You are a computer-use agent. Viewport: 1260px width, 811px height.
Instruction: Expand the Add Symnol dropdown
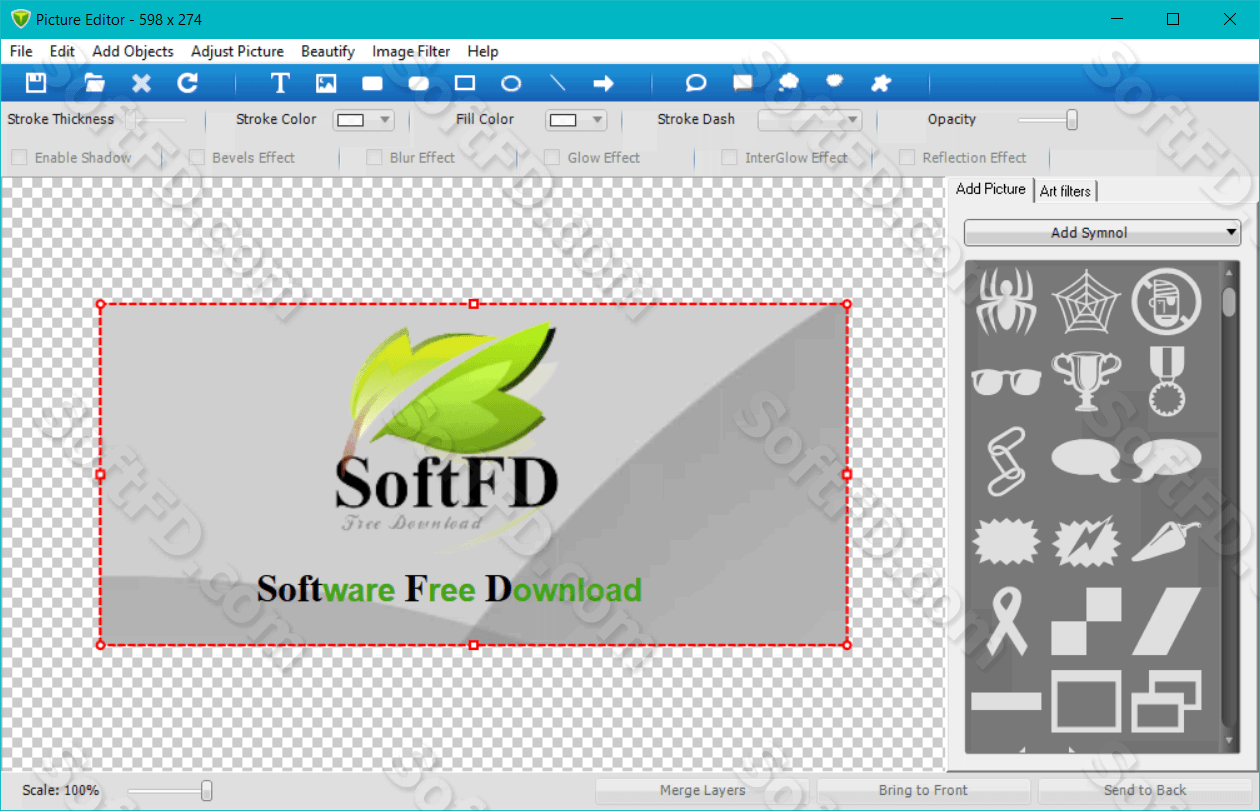pos(1102,232)
